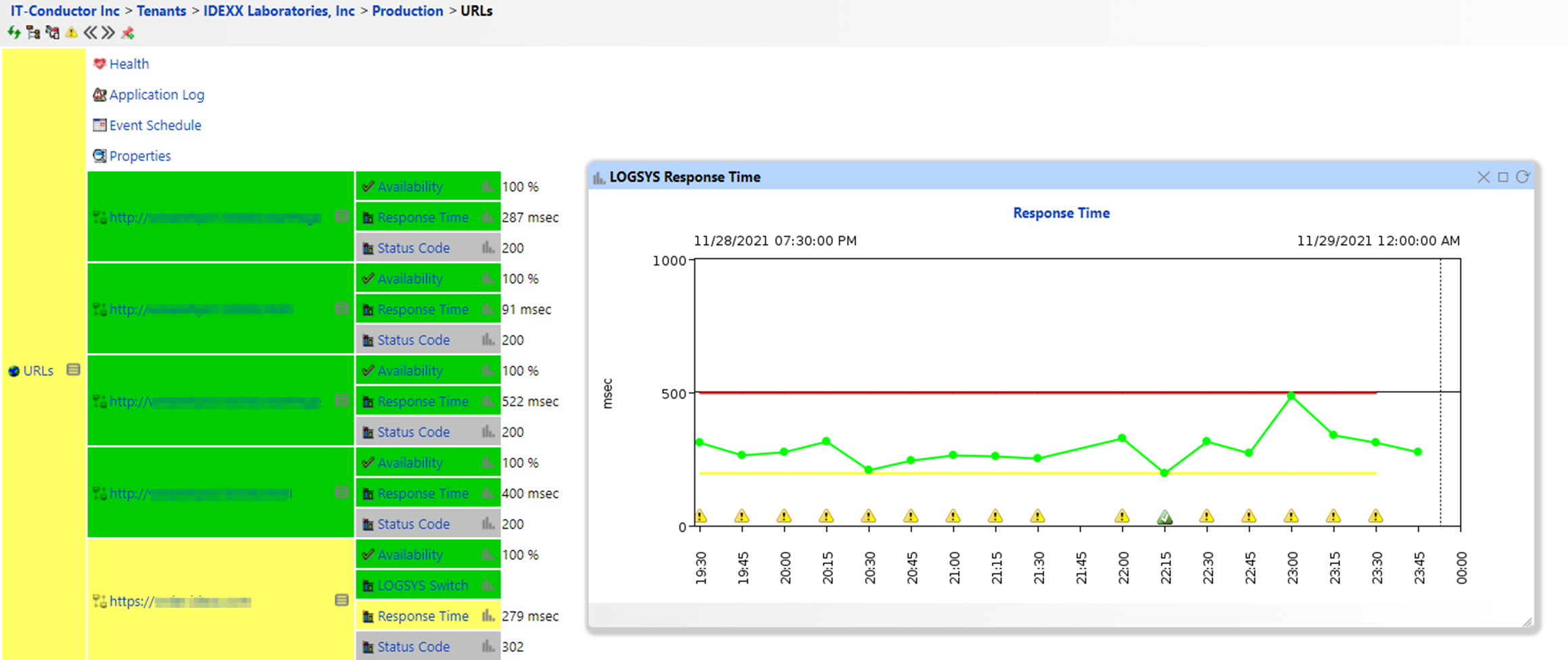Image resolution: width=1568 pixels, height=660 pixels.
Task: Click the warning marker at 20:00
Action: (x=784, y=516)
